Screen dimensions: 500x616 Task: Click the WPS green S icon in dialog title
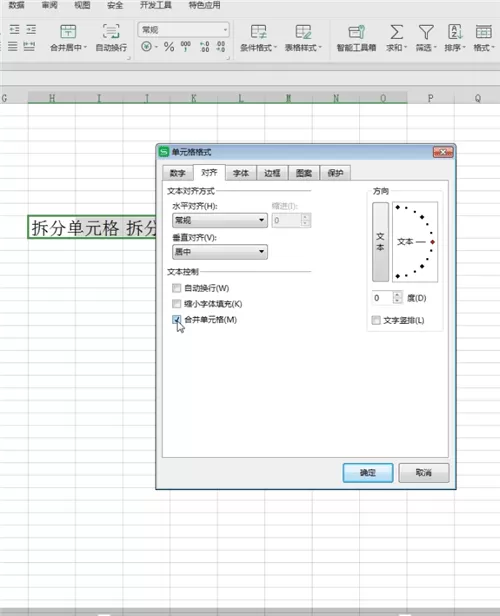tap(163, 152)
